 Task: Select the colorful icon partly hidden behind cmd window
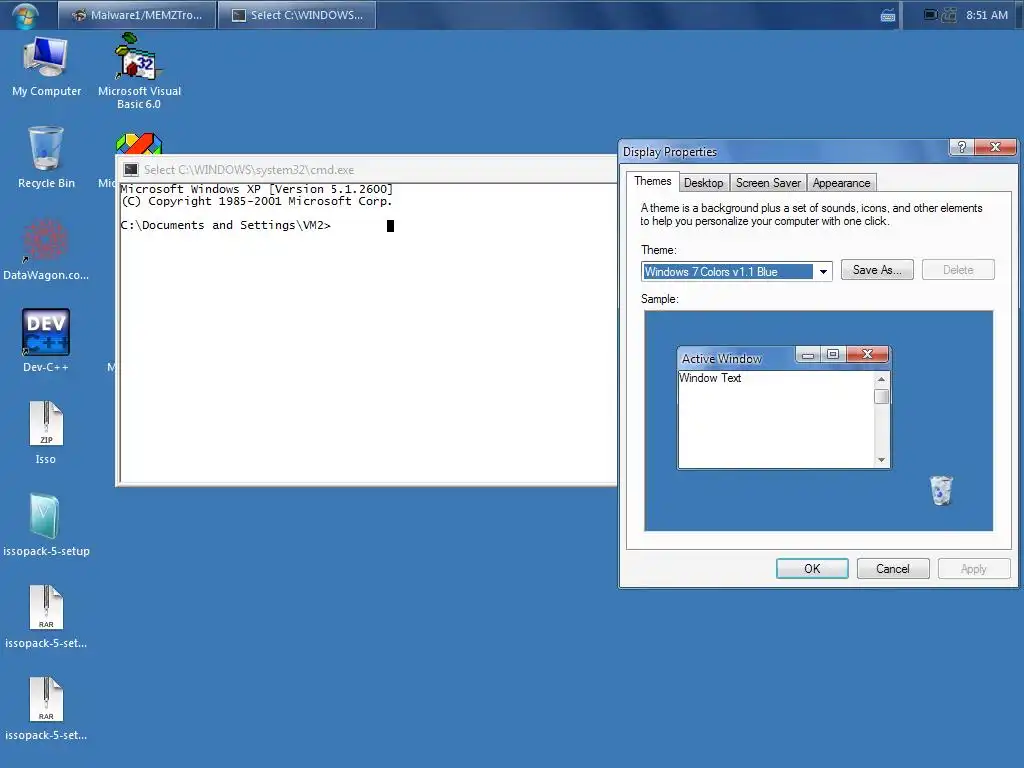click(139, 144)
